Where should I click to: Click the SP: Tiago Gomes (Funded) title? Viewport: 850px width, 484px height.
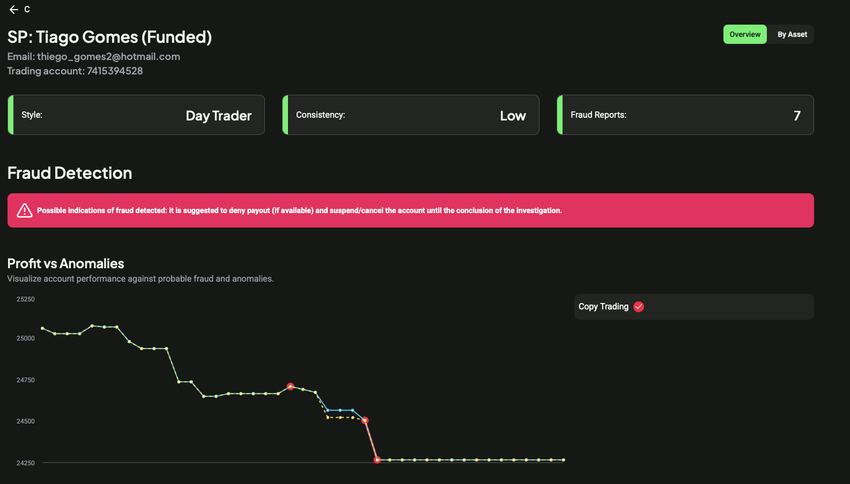[109, 37]
